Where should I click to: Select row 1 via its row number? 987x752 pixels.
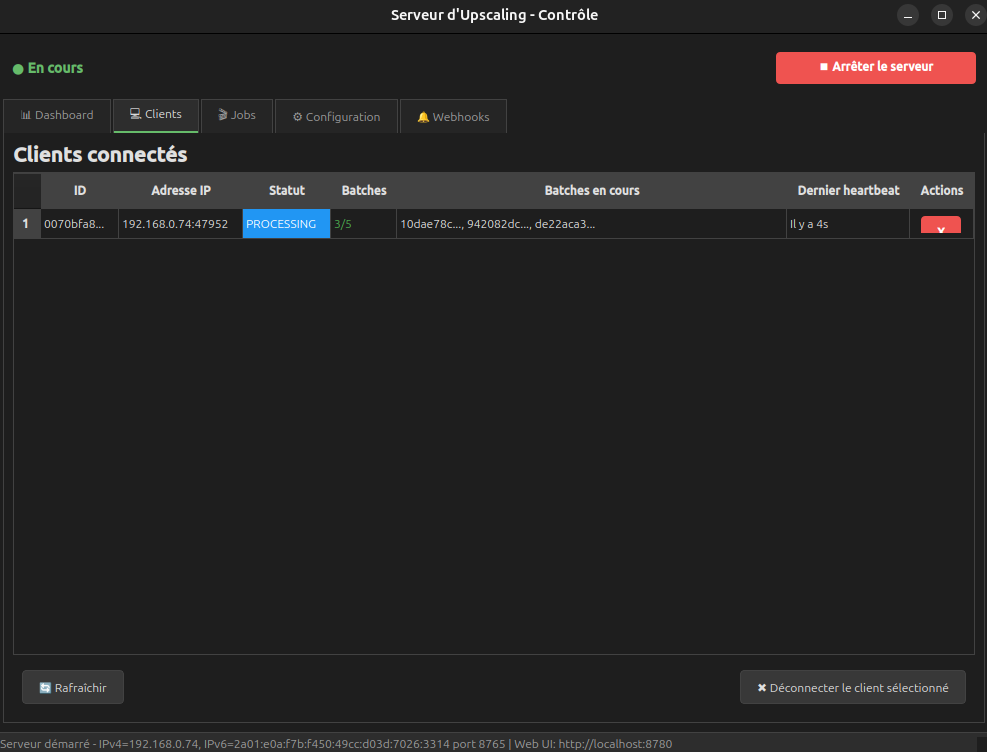click(x=26, y=224)
